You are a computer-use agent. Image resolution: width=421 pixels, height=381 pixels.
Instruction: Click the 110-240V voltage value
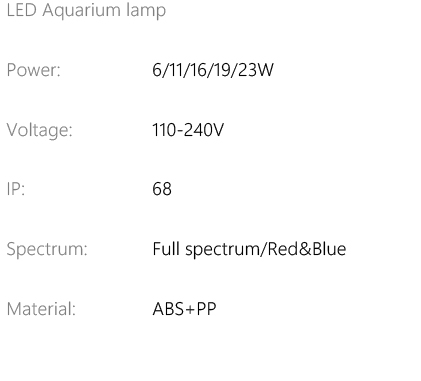(188, 130)
